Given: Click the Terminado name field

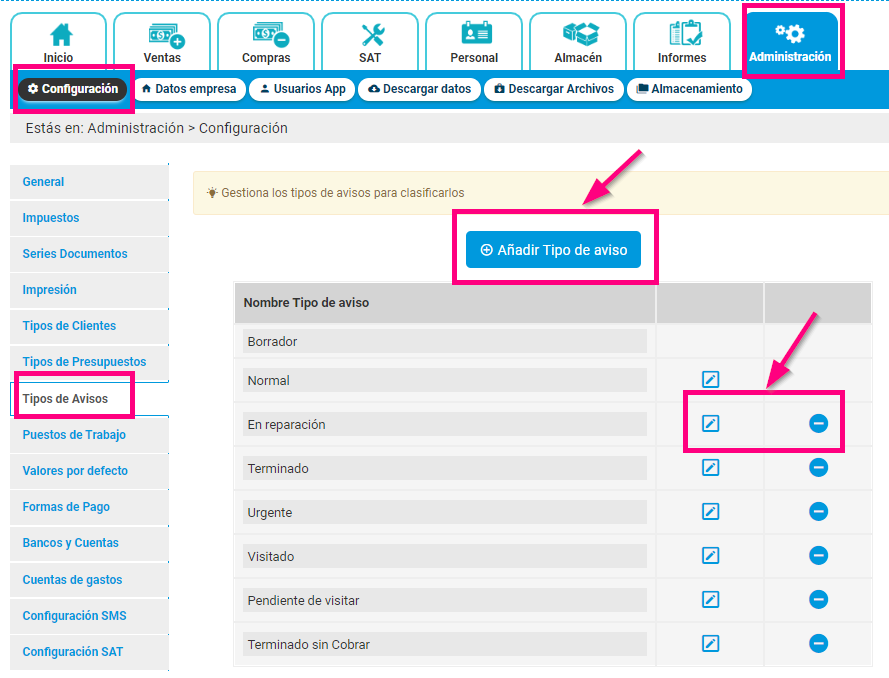Looking at the screenshot, I should click(444, 468).
